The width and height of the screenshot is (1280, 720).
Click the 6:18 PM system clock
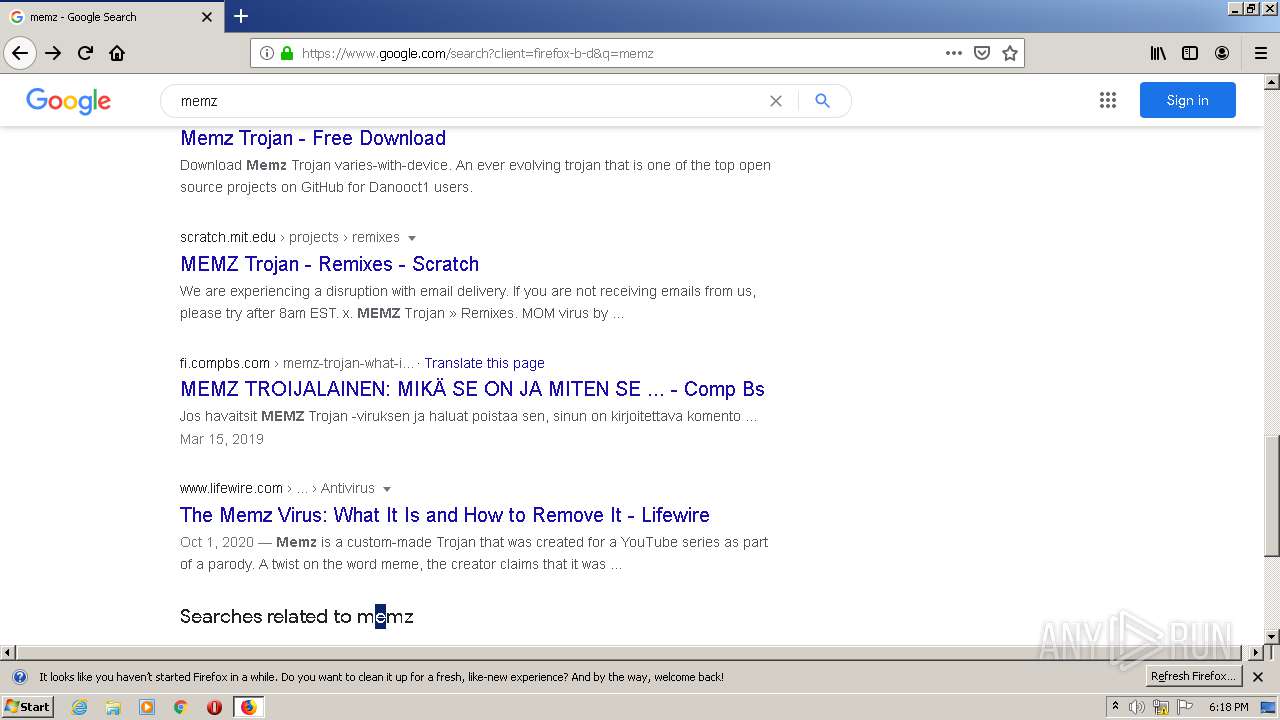pos(1228,707)
